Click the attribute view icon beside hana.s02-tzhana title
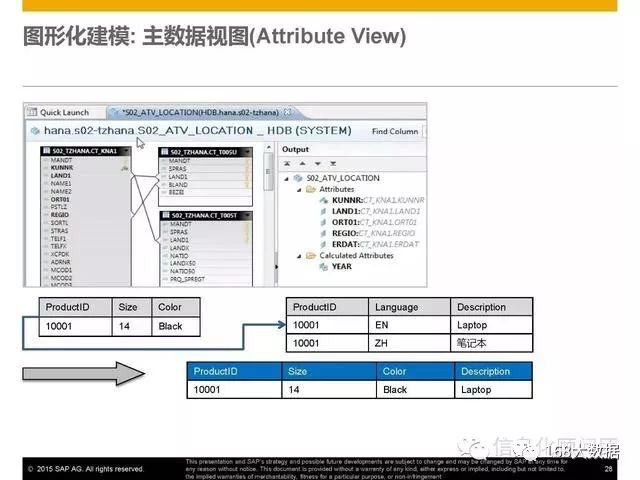 coord(35,131)
